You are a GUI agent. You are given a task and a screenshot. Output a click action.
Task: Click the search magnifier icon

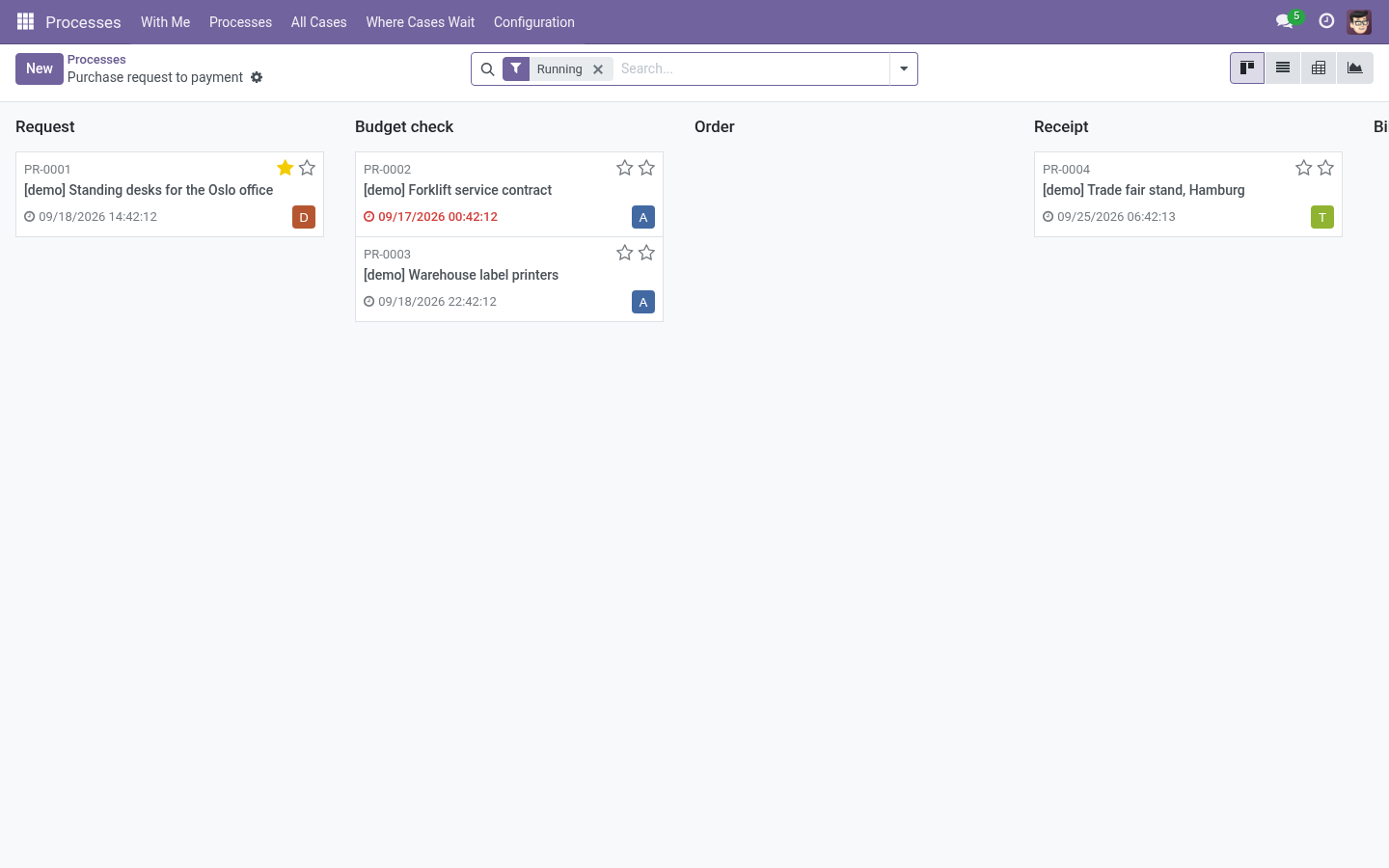(487, 69)
